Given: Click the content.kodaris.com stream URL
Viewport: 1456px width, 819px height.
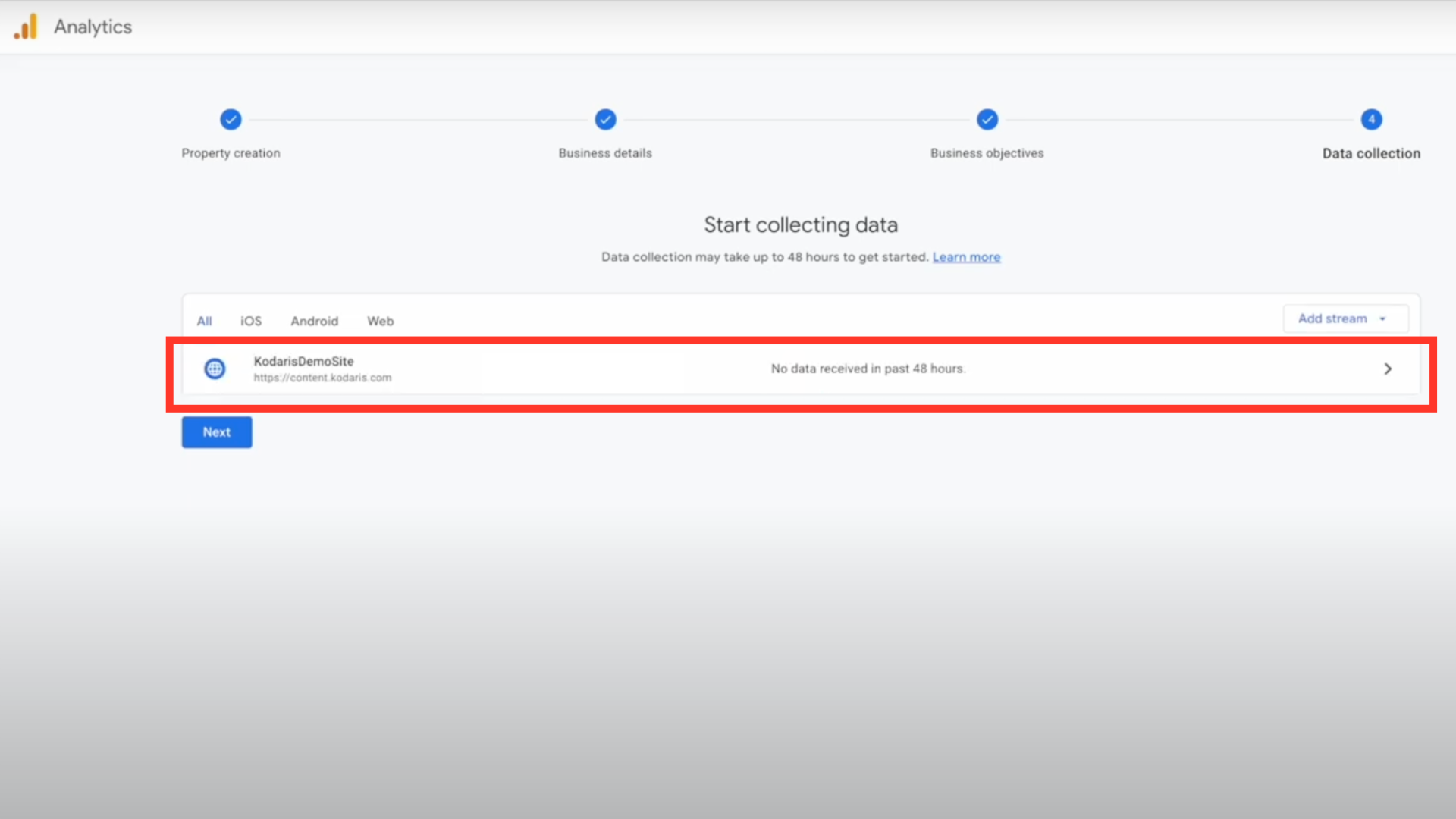Looking at the screenshot, I should [322, 378].
